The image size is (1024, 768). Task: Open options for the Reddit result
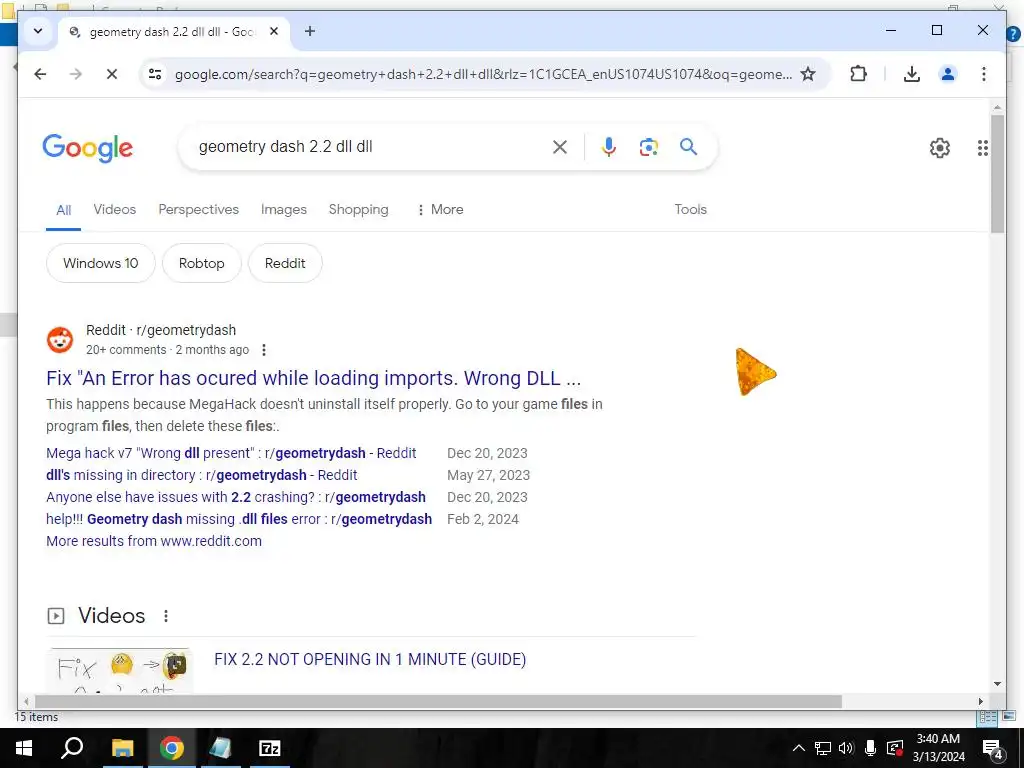pos(264,350)
